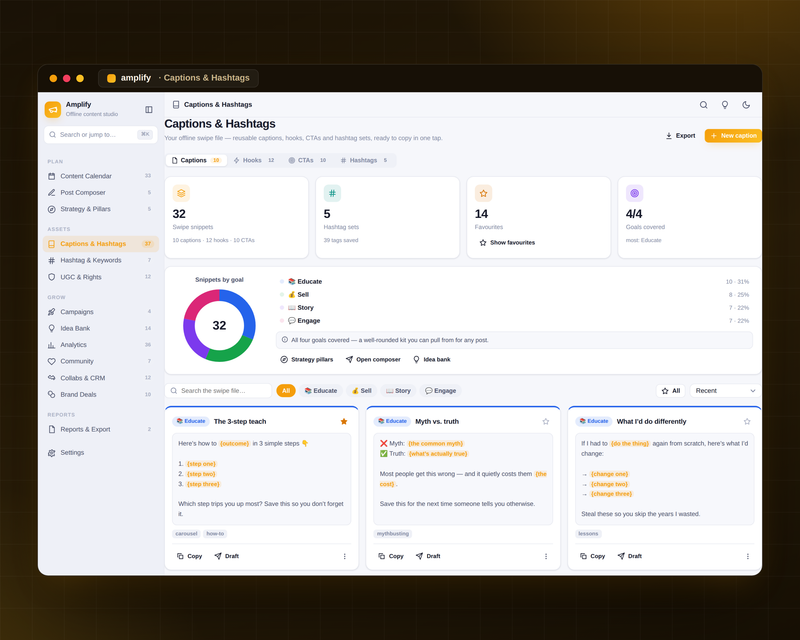This screenshot has width=800, height=640.
Task: Open Settings in sidebar
Action: (x=101, y=453)
